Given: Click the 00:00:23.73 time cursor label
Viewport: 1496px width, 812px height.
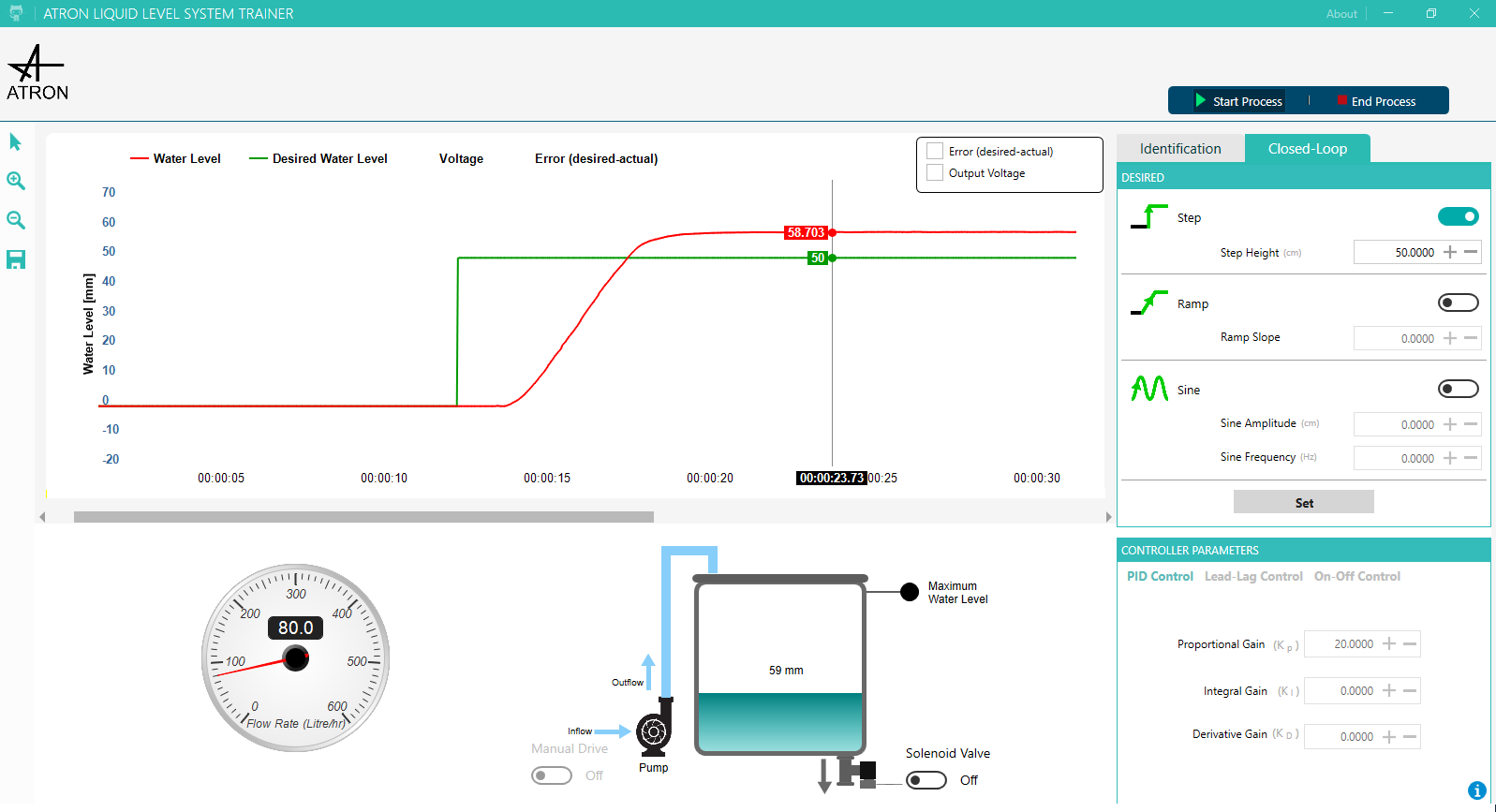Looking at the screenshot, I should 832,478.
